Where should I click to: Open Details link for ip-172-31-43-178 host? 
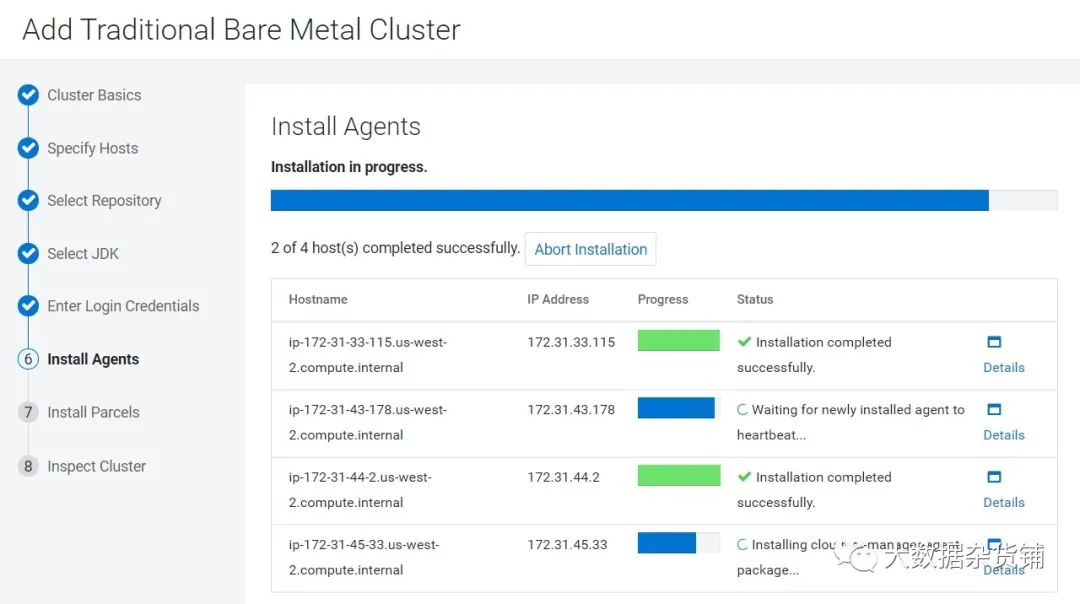(x=1004, y=435)
